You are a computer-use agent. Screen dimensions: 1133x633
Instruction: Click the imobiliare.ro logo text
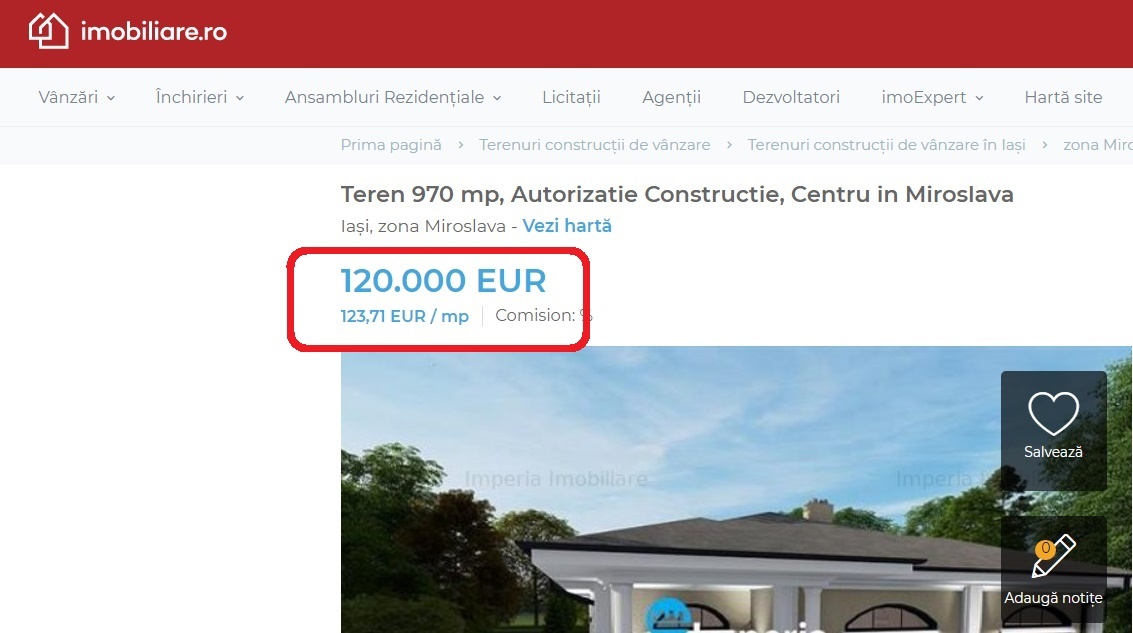click(x=154, y=31)
